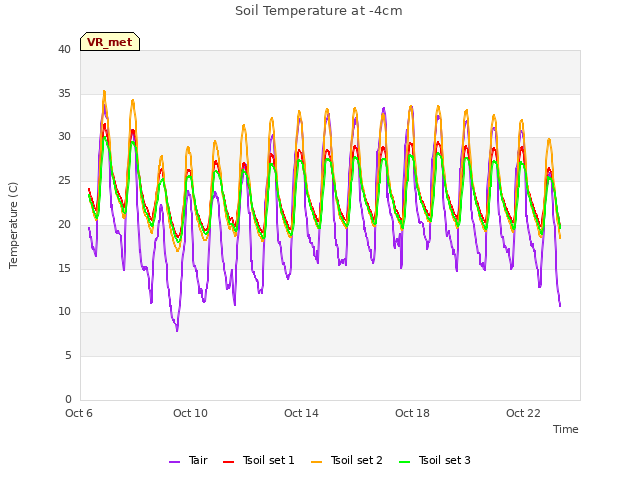
Task: Click the 35 y-axis tick label
Action: pos(64,93)
